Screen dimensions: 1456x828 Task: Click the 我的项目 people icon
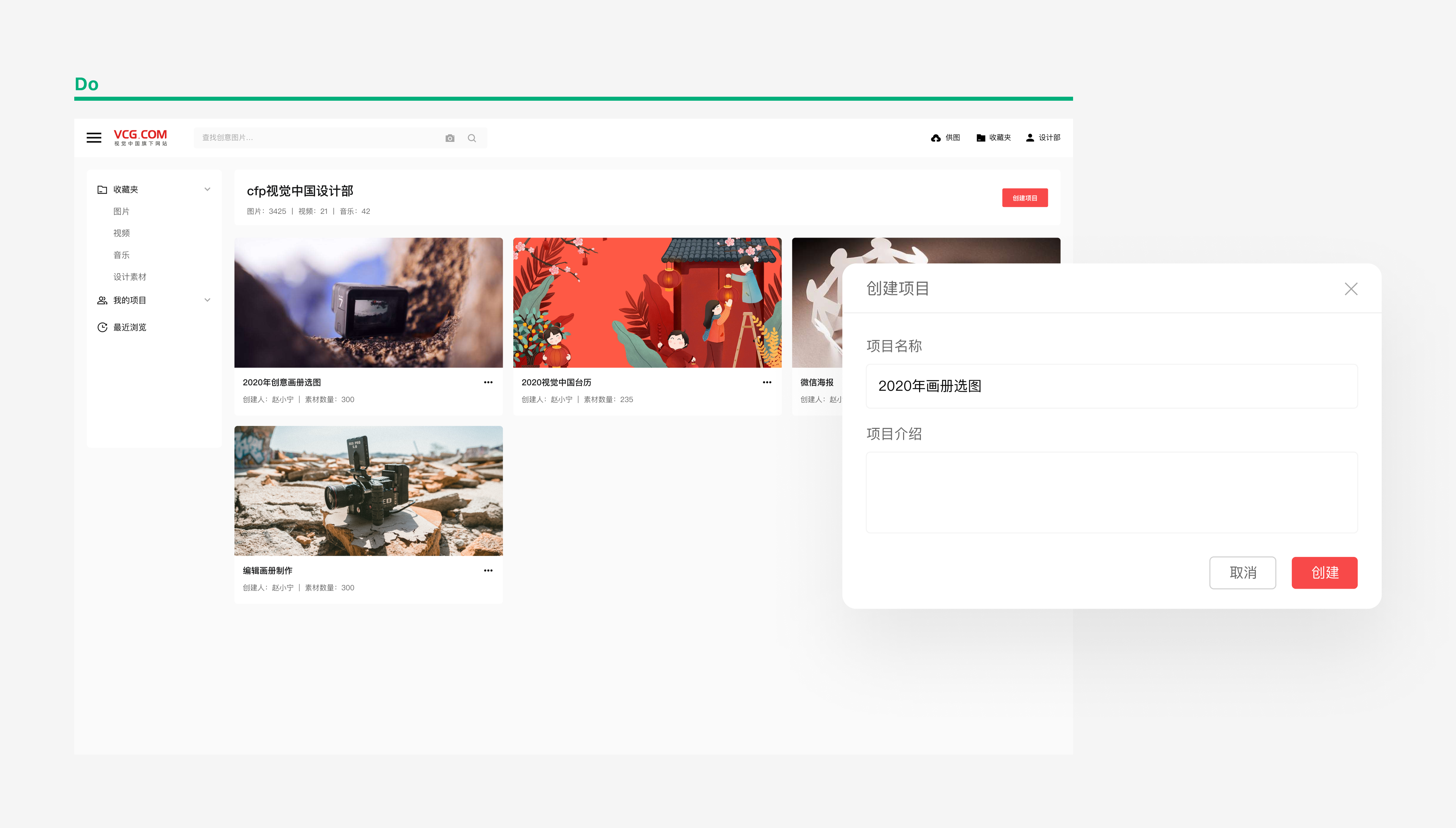tap(102, 300)
